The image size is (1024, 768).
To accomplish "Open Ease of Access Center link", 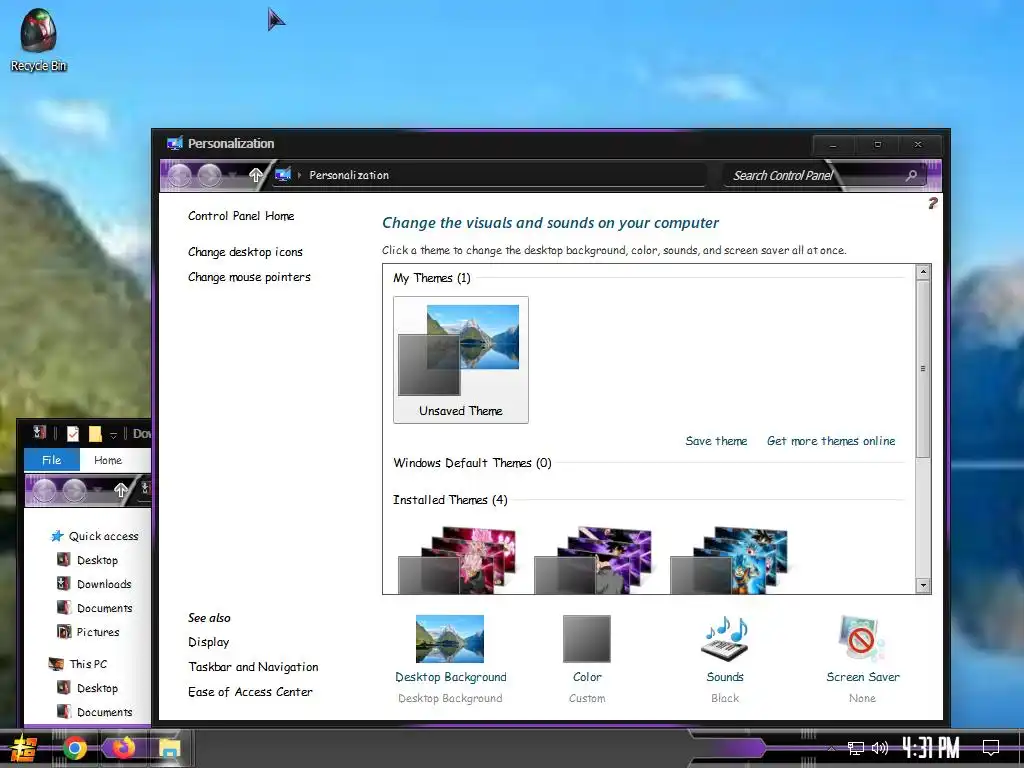I will [x=250, y=692].
